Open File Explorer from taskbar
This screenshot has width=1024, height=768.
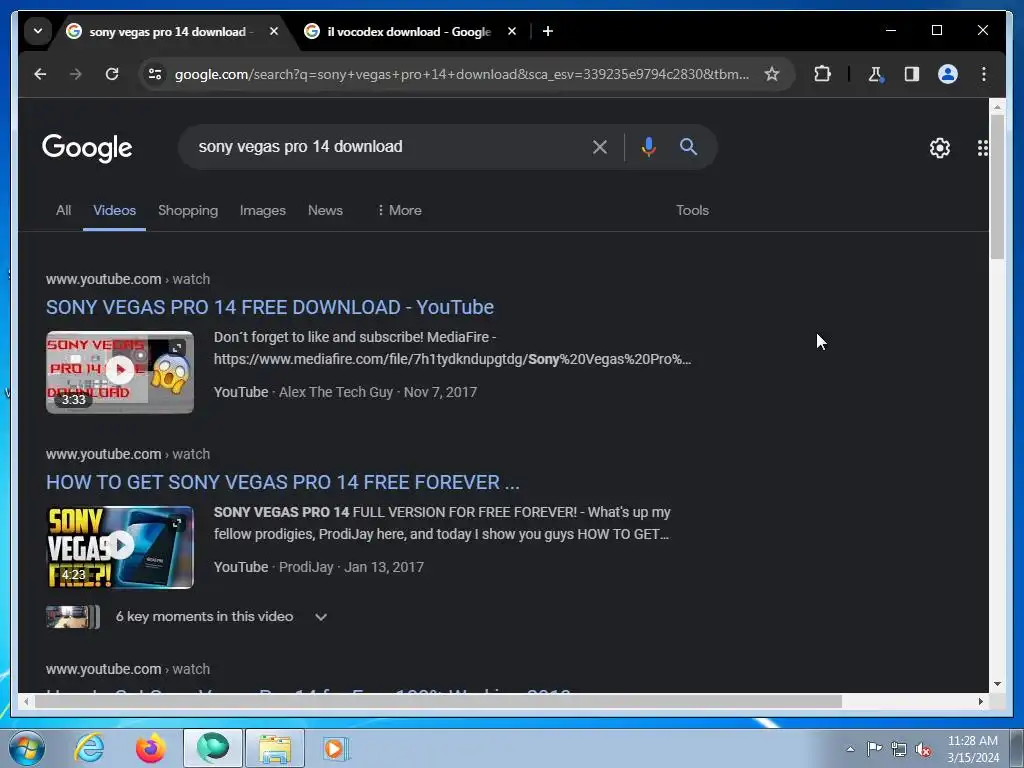(x=275, y=748)
